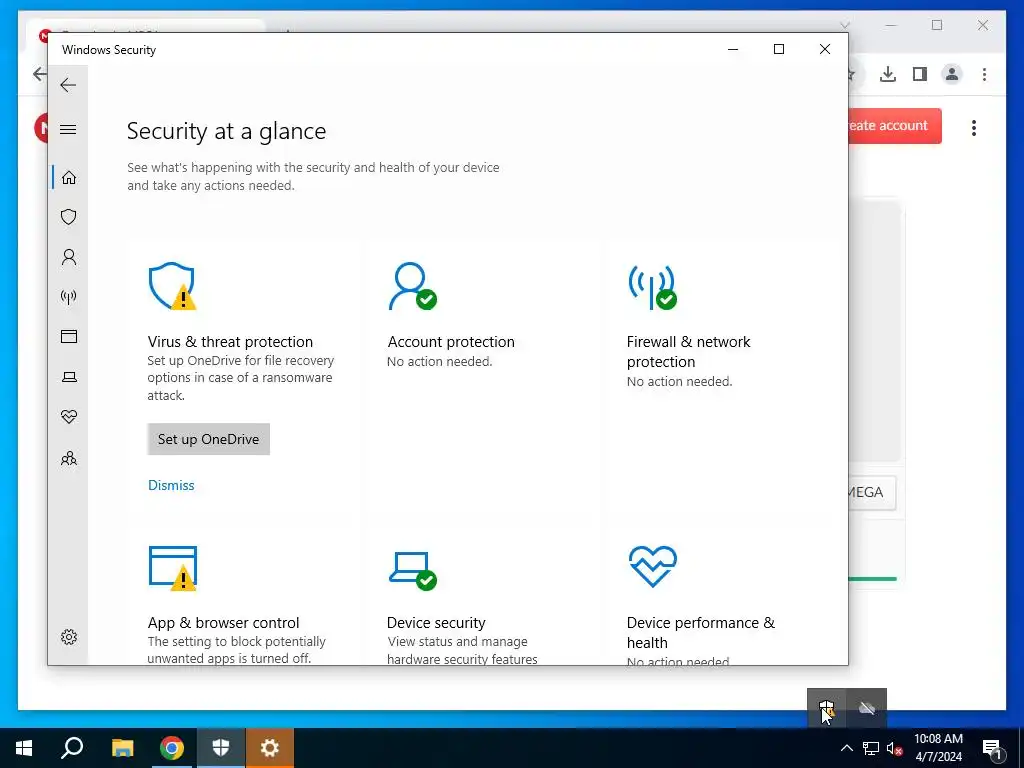
Task: Toggle the Chrome side panel icon
Action: [x=920, y=74]
